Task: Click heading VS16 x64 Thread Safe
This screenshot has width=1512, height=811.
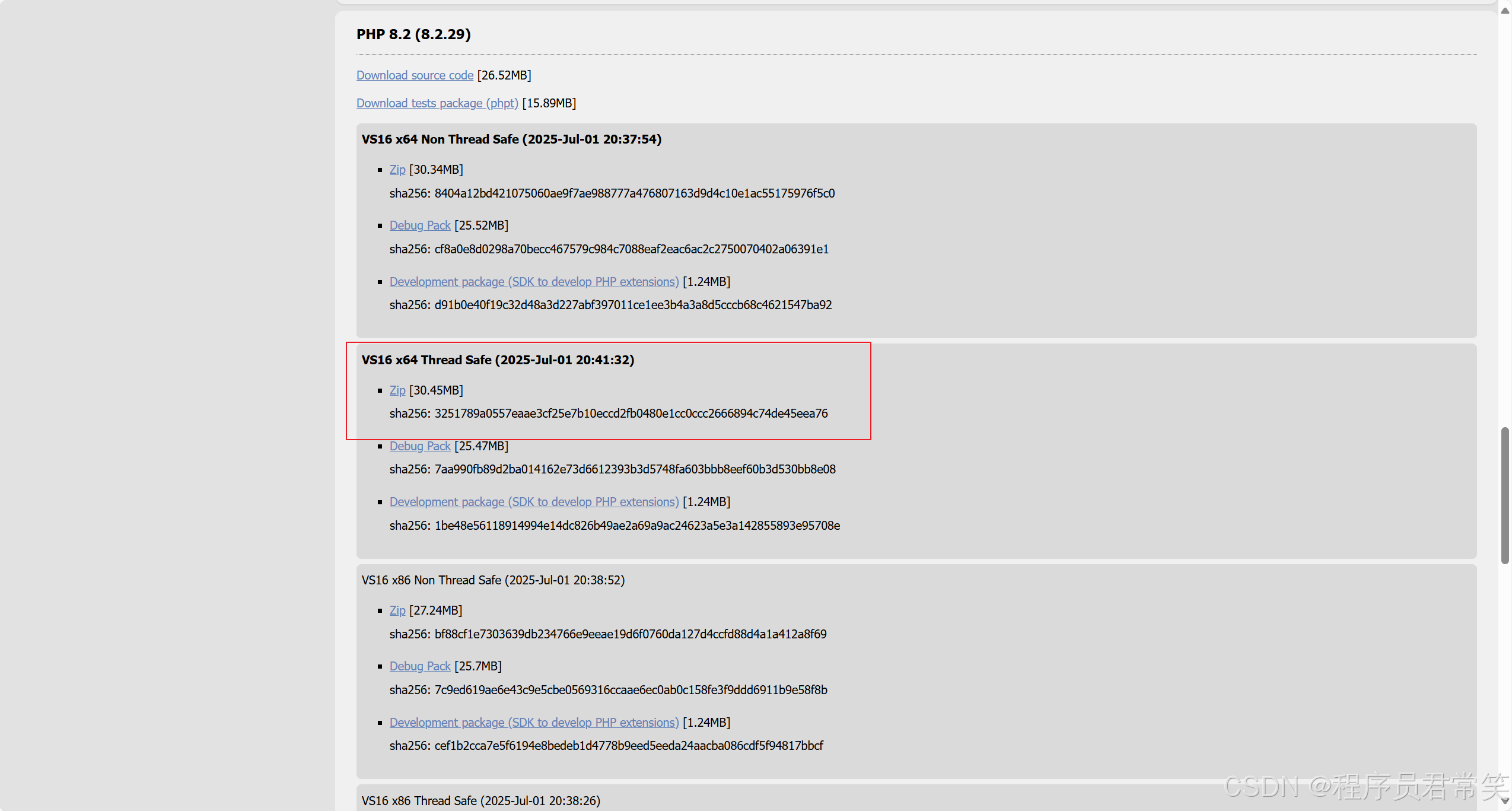Action: [498, 360]
